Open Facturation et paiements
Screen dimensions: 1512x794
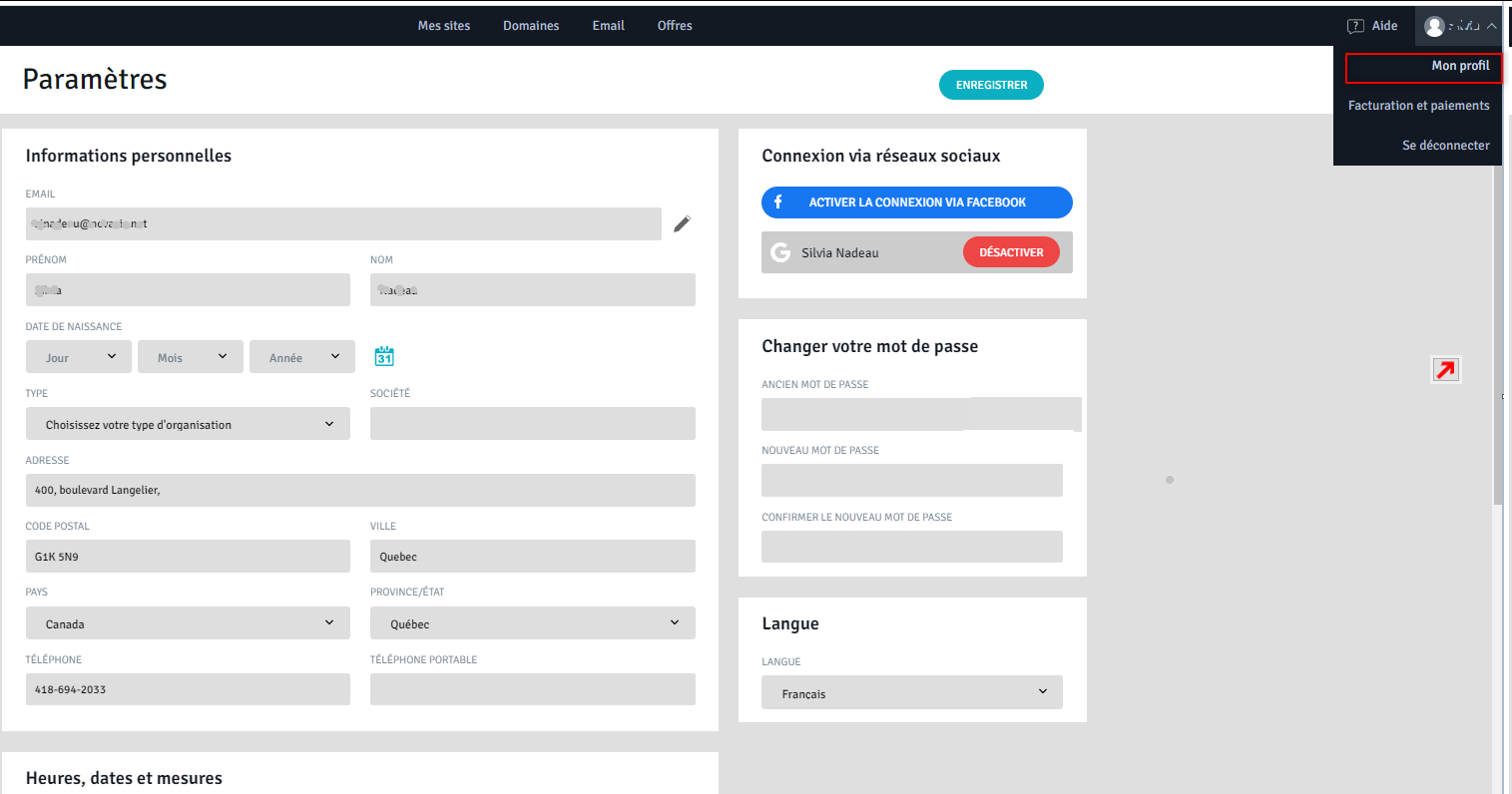click(1418, 106)
